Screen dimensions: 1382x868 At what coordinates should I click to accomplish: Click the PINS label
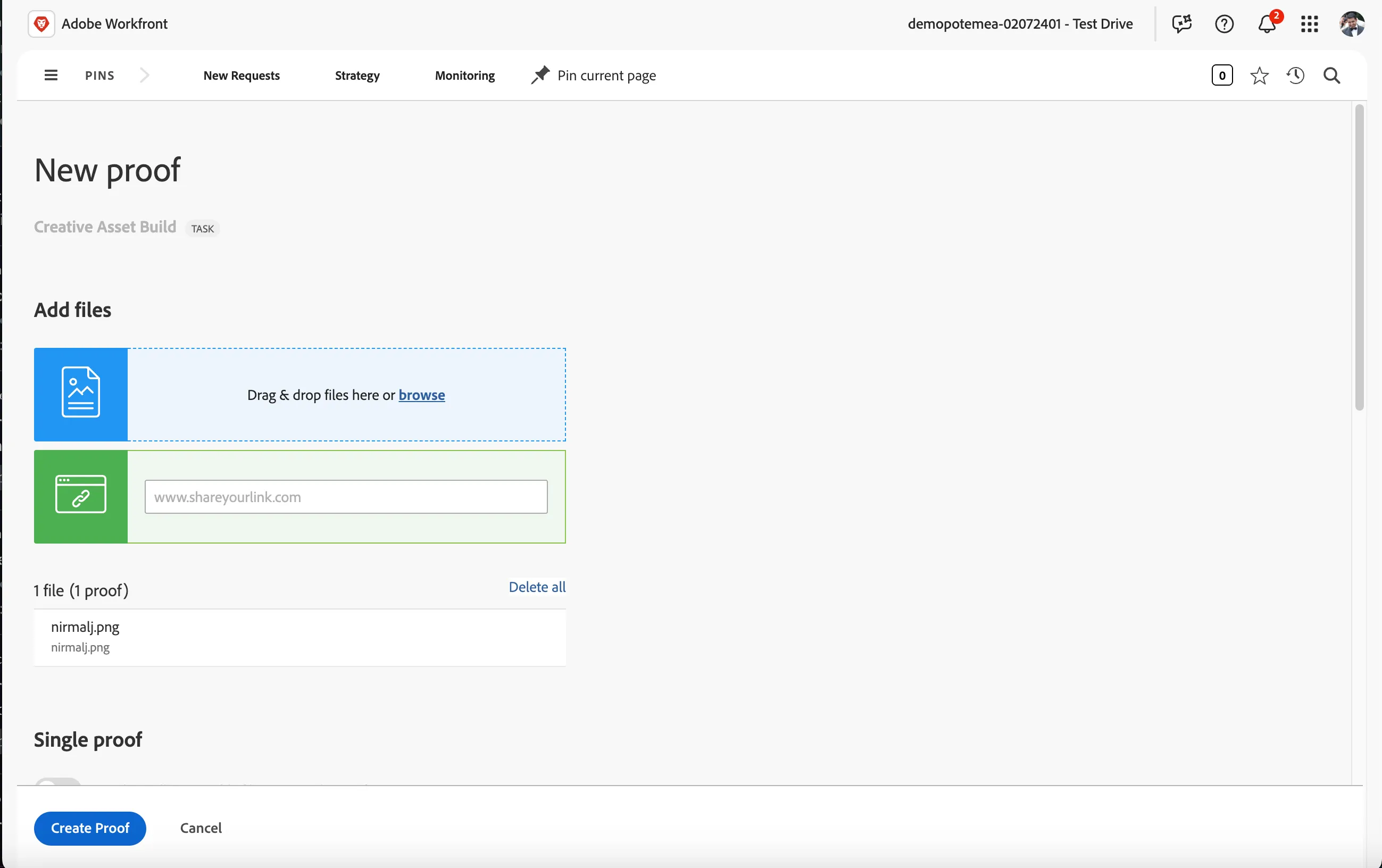click(100, 76)
